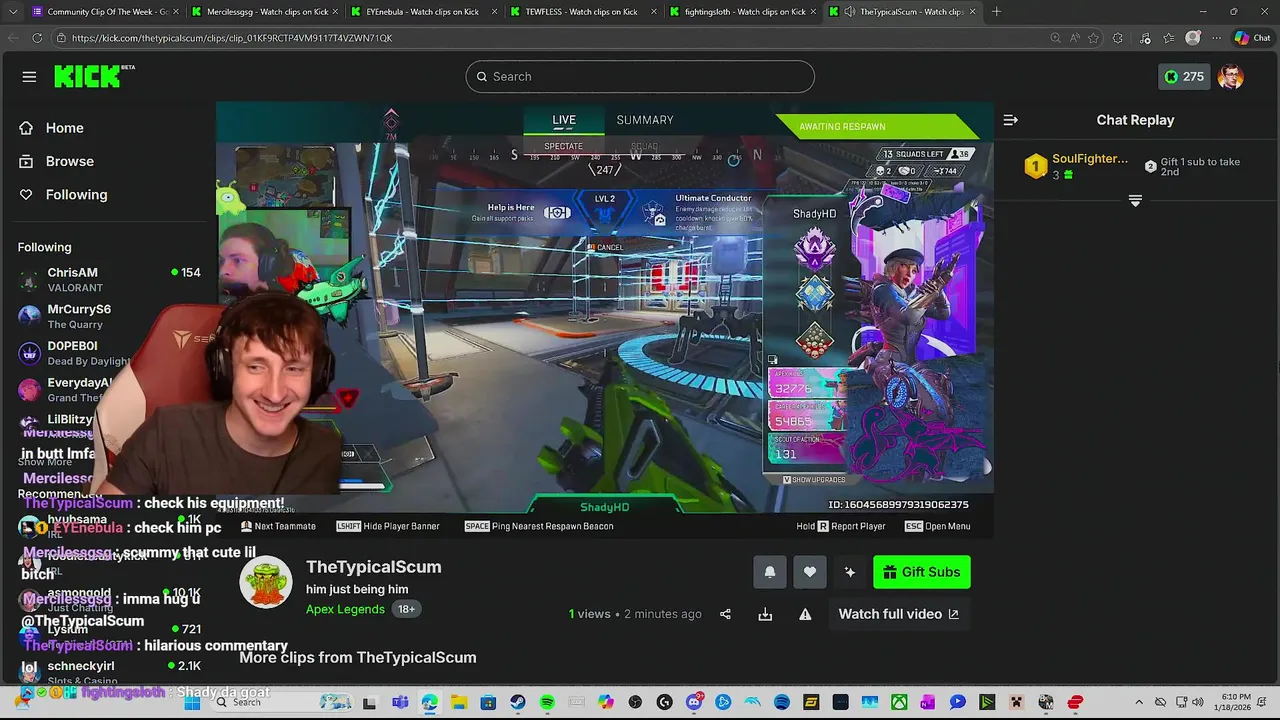Open MrCurryS6 channel in Following list
The height and width of the screenshot is (720, 1280).
pos(109,316)
